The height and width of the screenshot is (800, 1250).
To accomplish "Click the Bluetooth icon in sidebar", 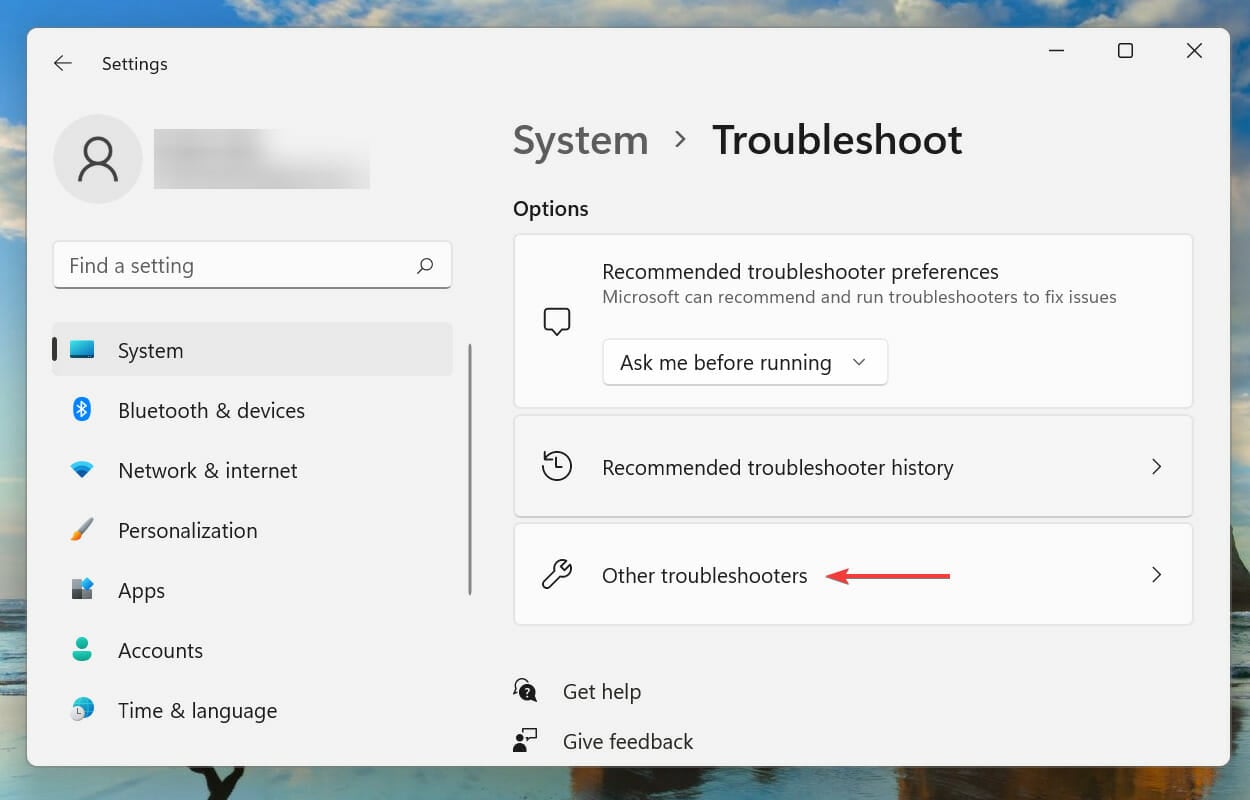I will pyautogui.click(x=82, y=410).
